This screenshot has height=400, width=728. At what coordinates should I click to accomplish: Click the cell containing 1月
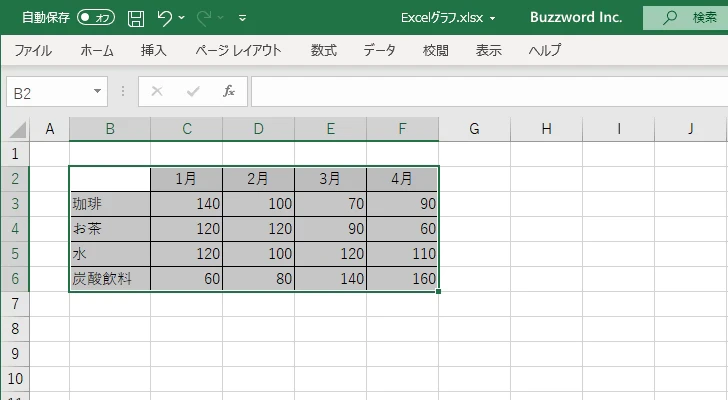(x=187, y=179)
